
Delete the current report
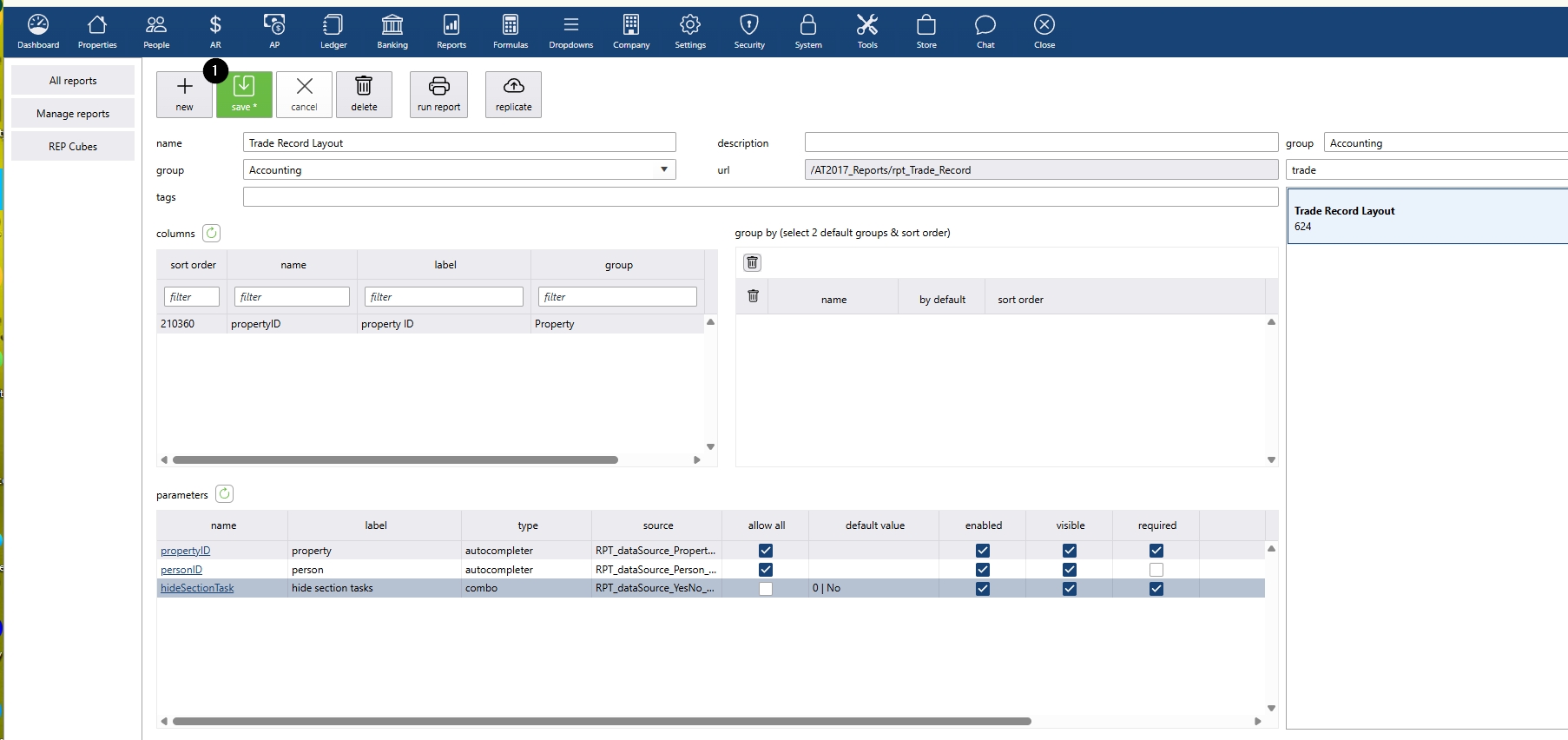click(364, 94)
